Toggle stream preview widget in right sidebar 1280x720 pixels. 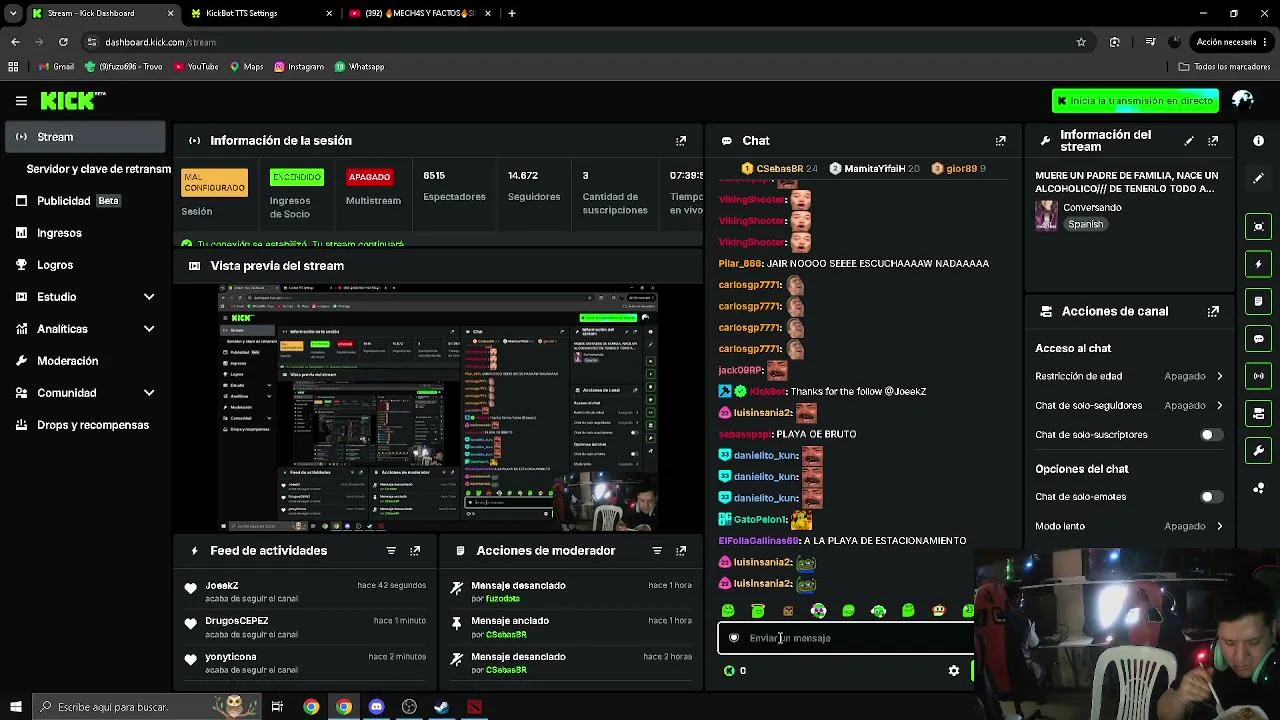coord(1259,226)
